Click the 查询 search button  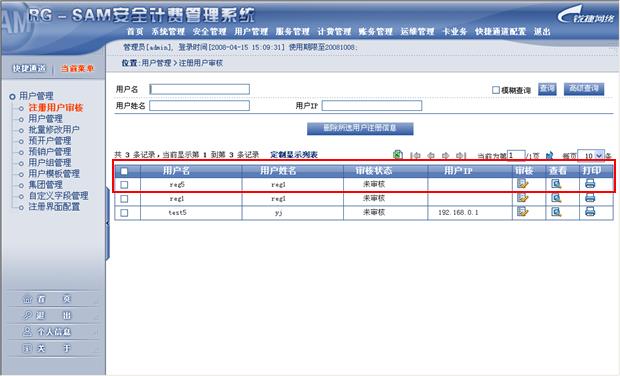click(547, 89)
